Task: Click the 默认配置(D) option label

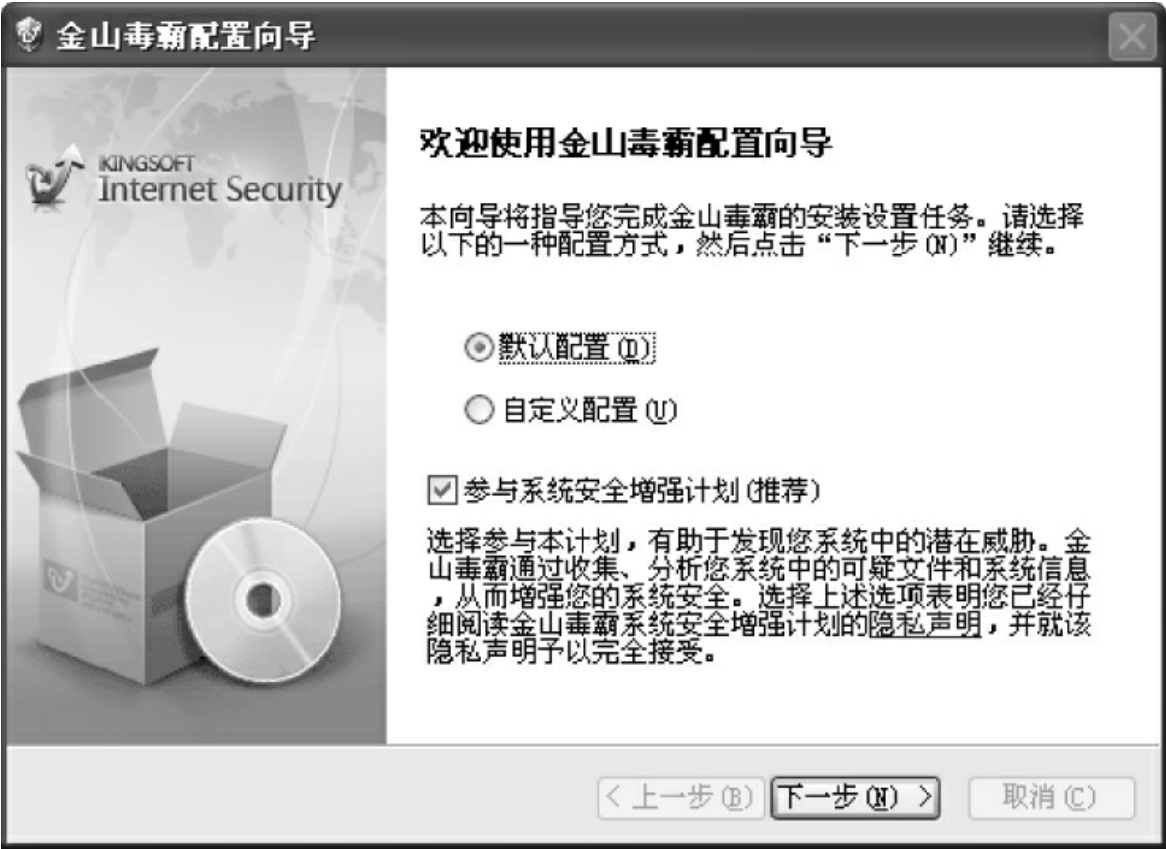Action: [x=576, y=348]
